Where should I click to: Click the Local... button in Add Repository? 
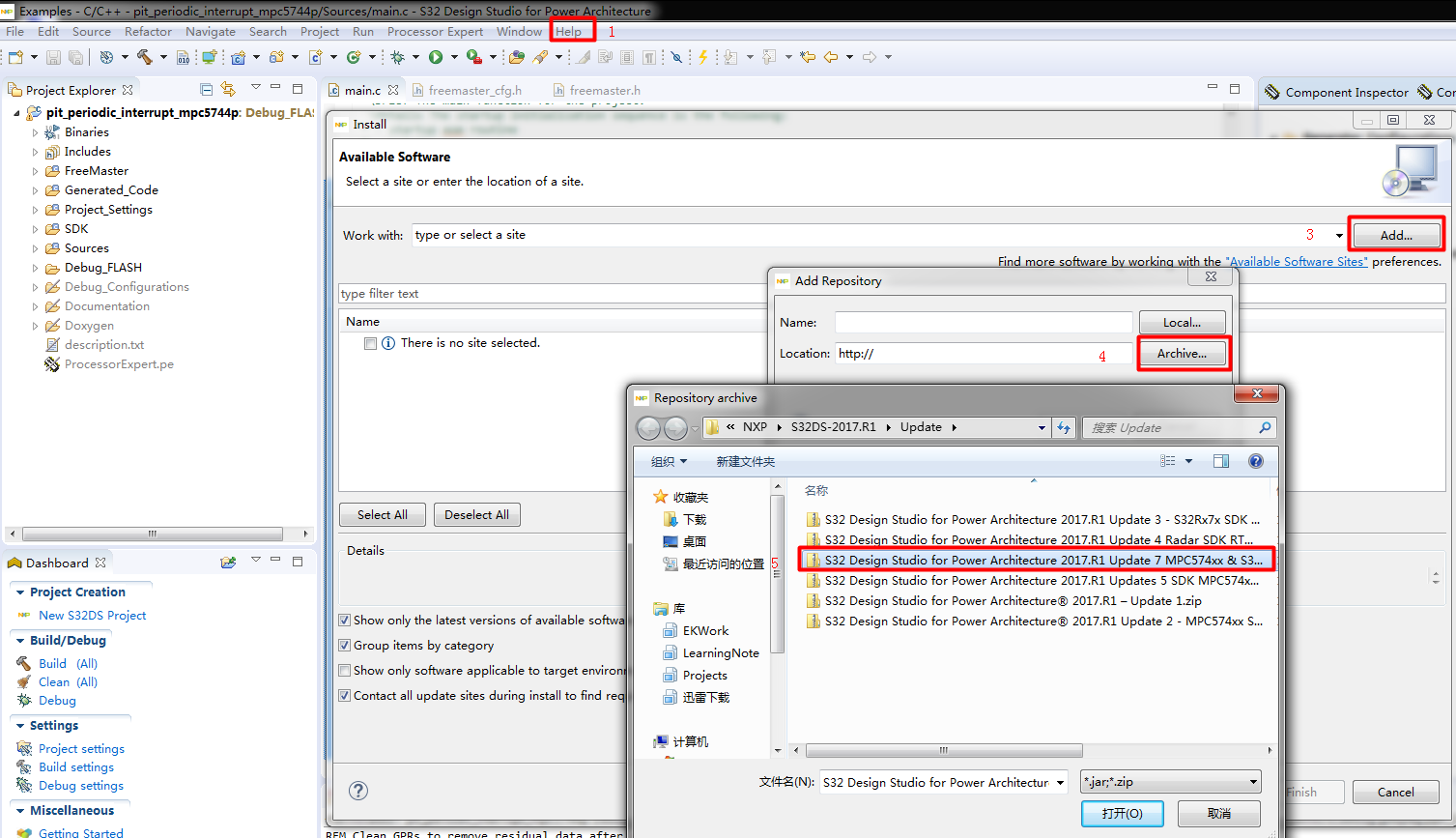pos(1183,322)
